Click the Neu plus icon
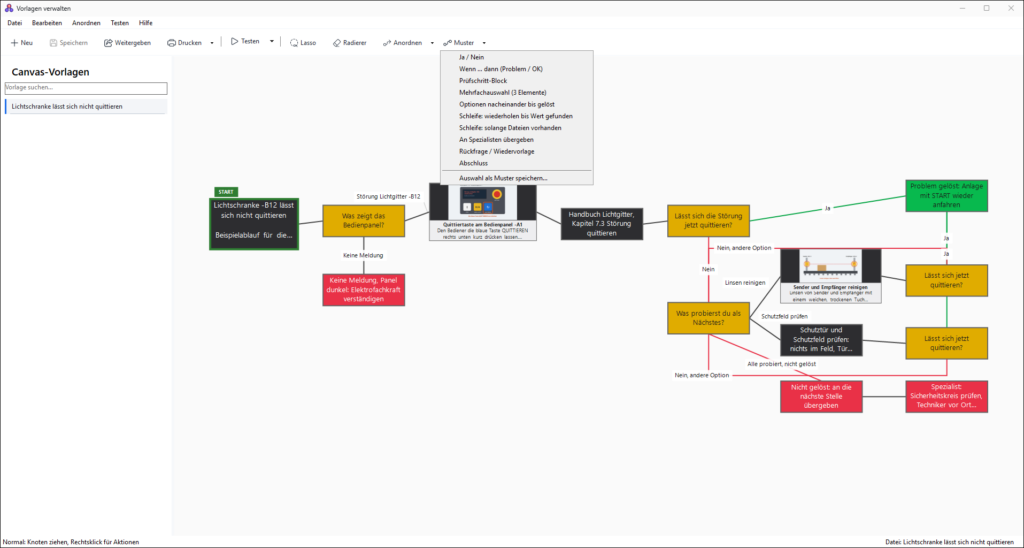The image size is (1024, 548). pyautogui.click(x=14, y=42)
